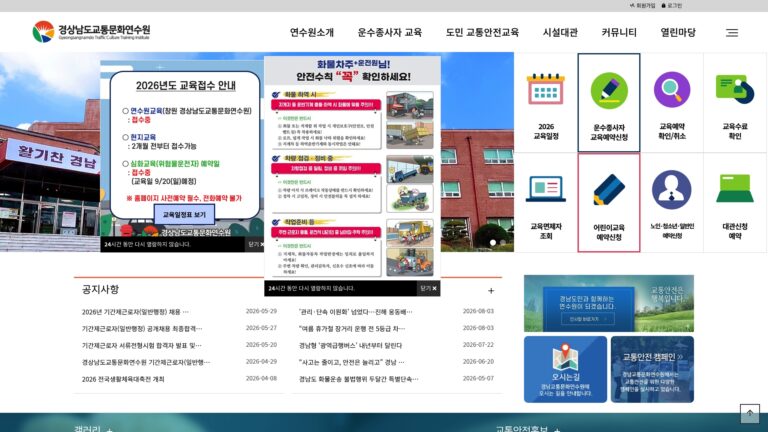Expand 공지사항 with the plus icon
The height and width of the screenshot is (432, 768).
[491, 291]
